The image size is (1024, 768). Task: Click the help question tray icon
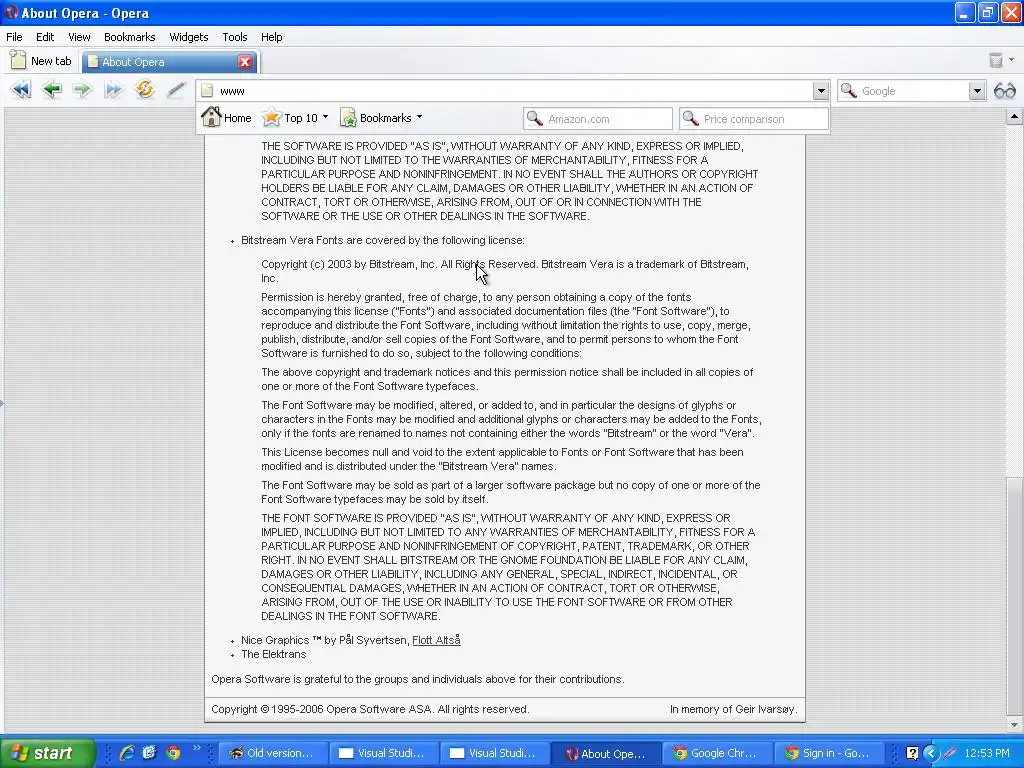pyautogui.click(x=912, y=753)
